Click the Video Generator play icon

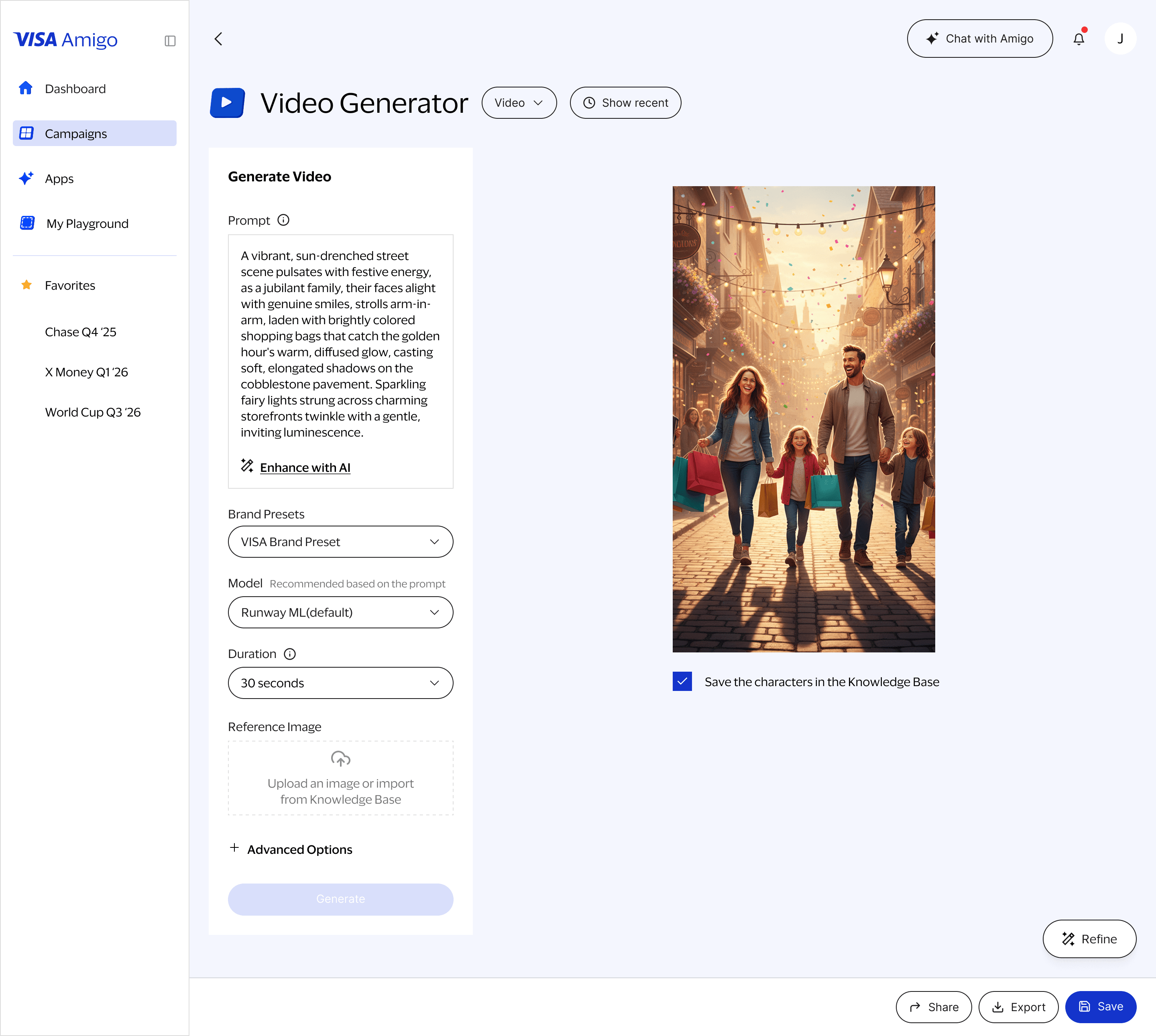click(x=227, y=102)
